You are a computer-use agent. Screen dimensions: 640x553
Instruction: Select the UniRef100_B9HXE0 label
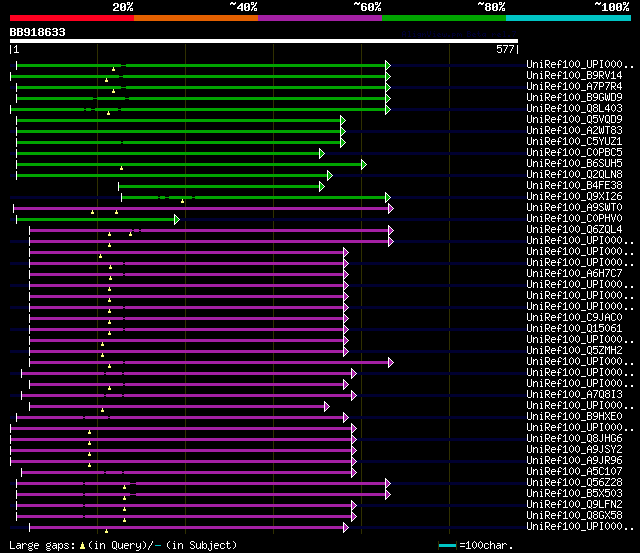pos(574,416)
